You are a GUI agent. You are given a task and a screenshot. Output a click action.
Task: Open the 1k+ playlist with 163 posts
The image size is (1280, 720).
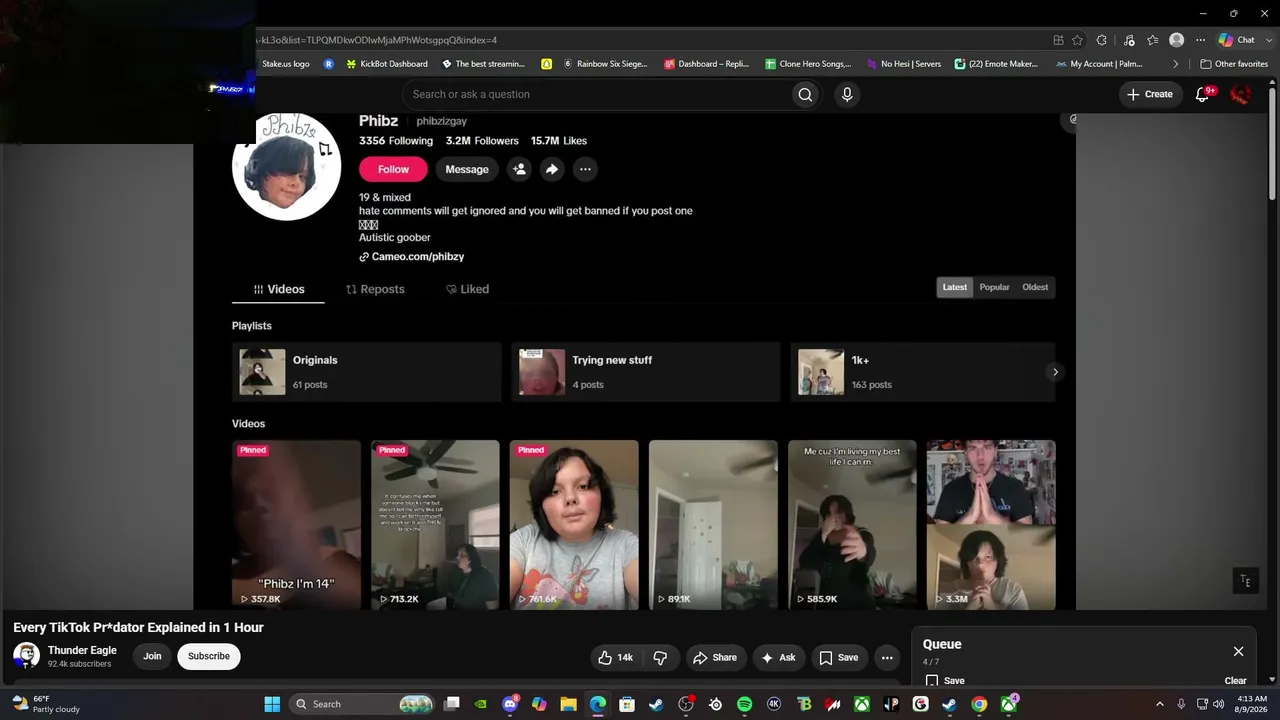coord(922,372)
